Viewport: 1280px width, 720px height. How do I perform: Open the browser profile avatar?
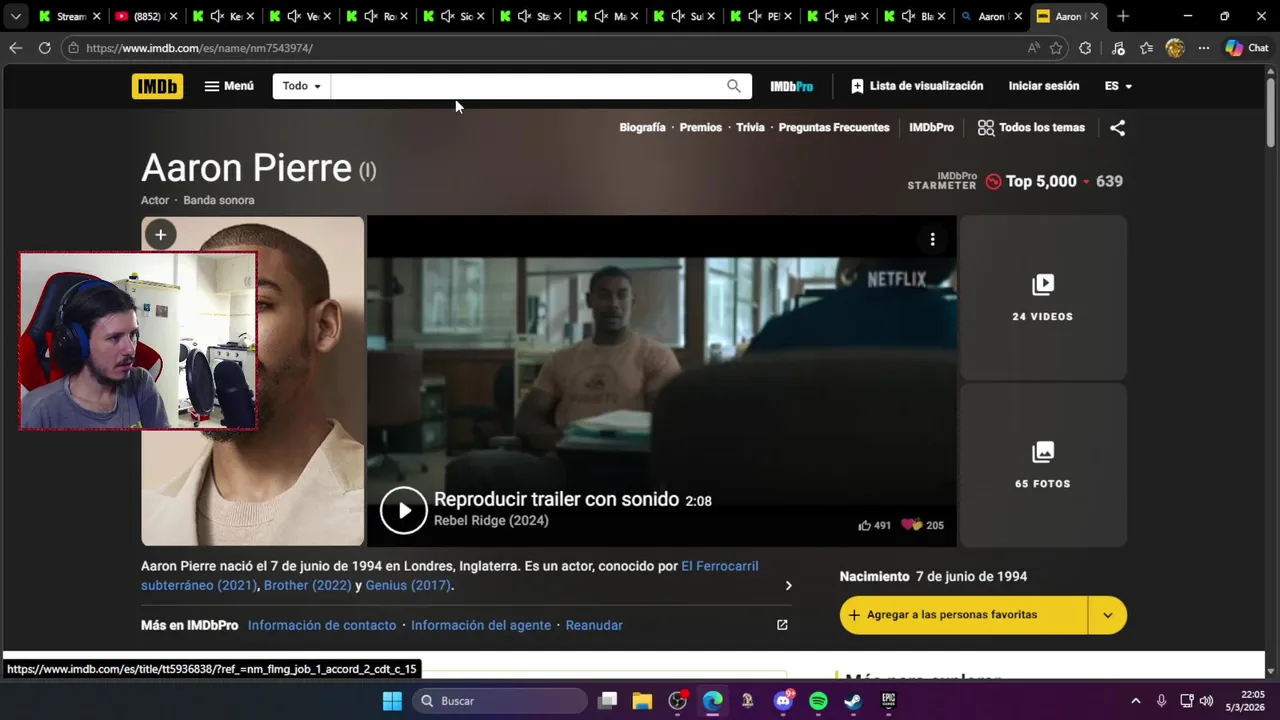tap(1175, 48)
